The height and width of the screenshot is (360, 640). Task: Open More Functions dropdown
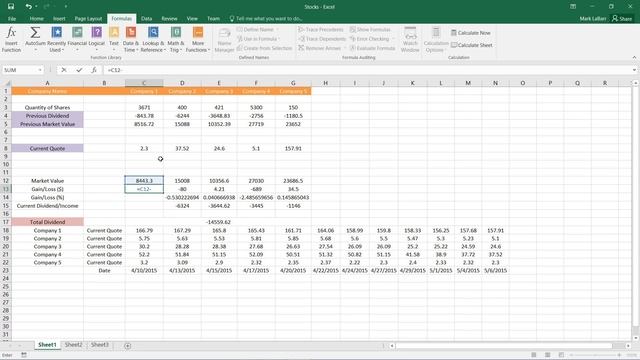click(x=198, y=40)
